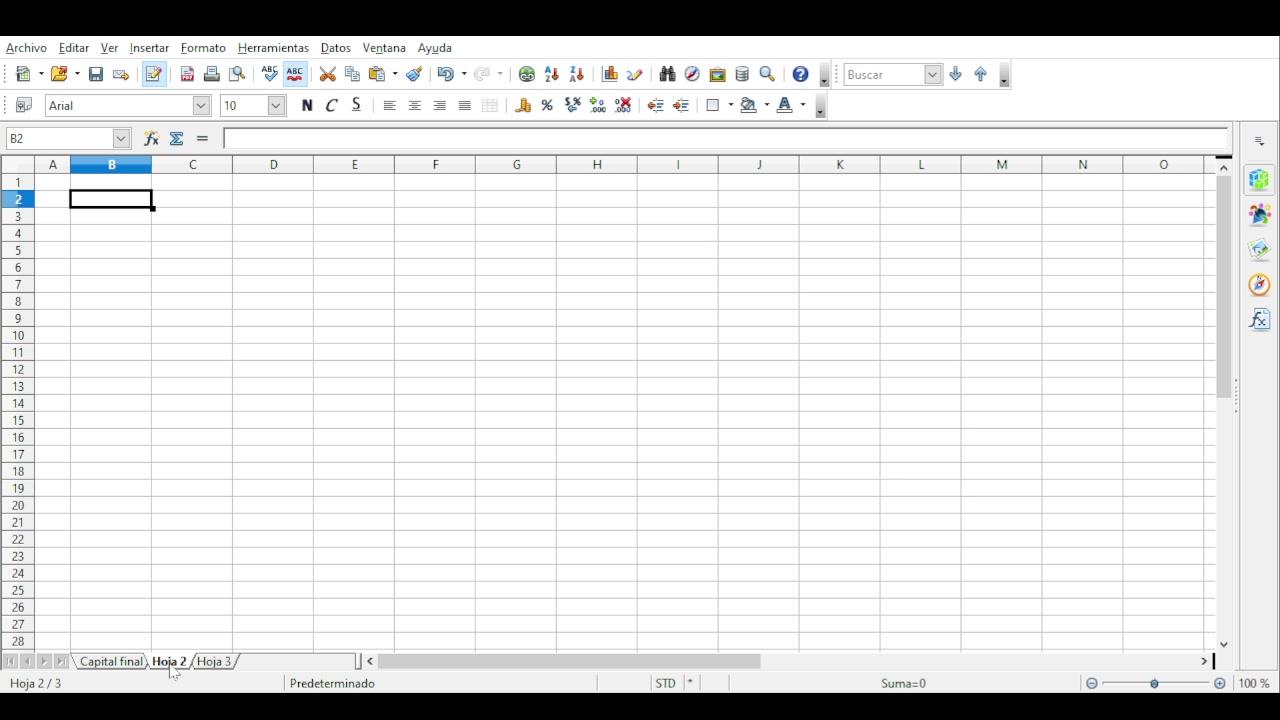Toggle justified alignment
This screenshot has height=720, width=1280.
[x=465, y=105]
